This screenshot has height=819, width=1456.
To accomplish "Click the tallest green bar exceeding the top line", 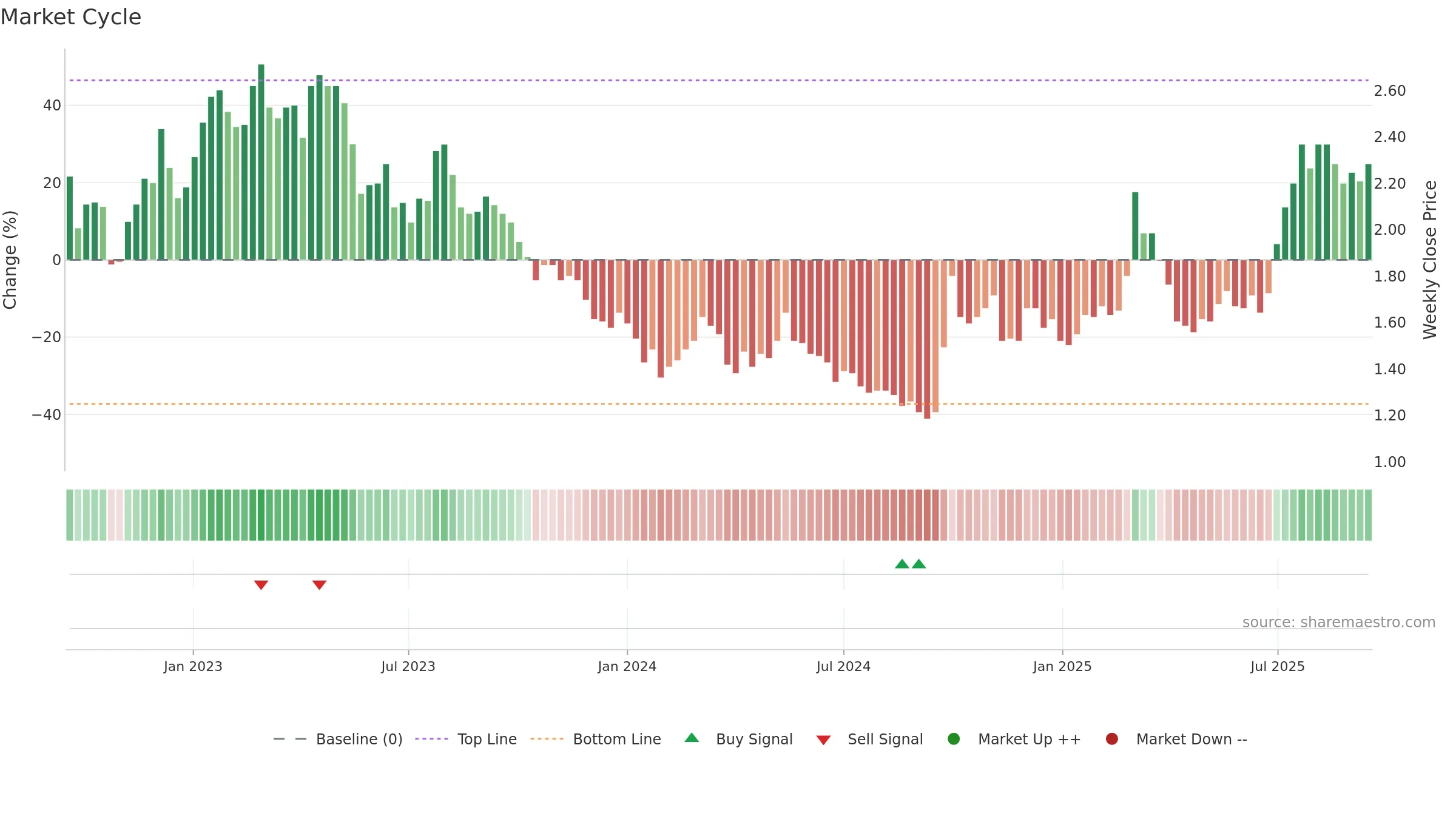I will [x=261, y=162].
